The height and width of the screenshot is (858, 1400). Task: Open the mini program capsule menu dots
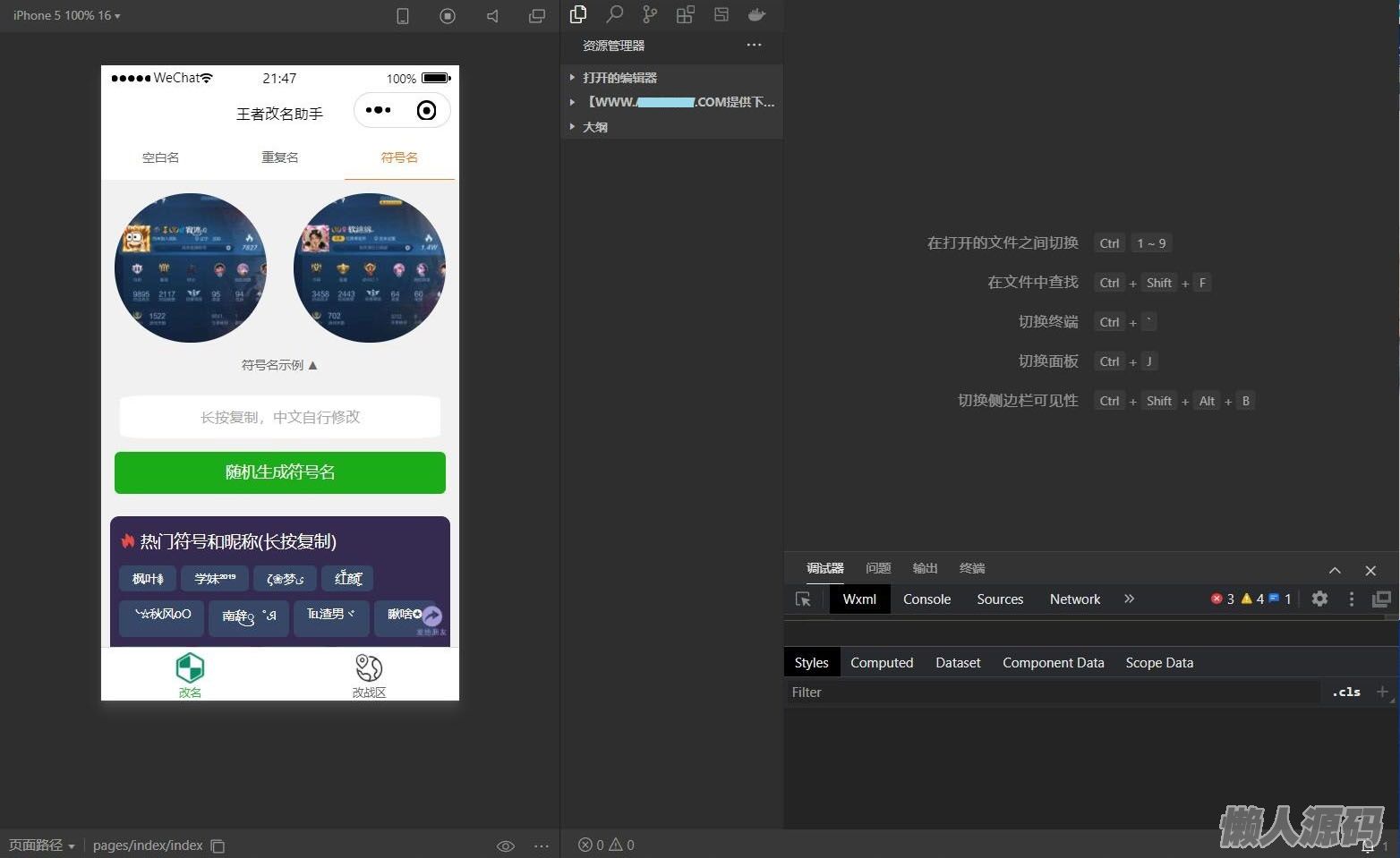[x=378, y=110]
